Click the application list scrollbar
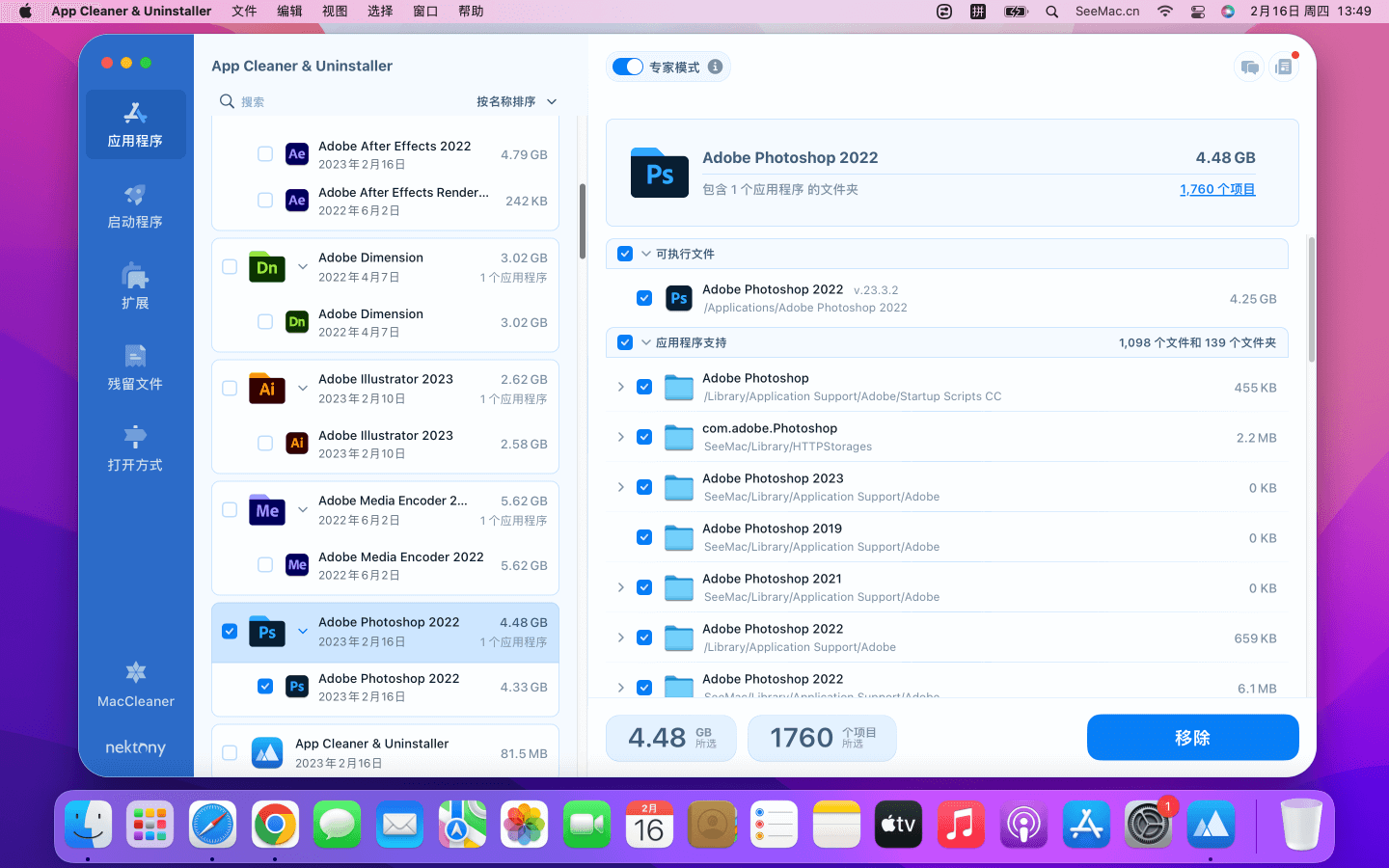The height and width of the screenshot is (868, 1389). (x=583, y=221)
